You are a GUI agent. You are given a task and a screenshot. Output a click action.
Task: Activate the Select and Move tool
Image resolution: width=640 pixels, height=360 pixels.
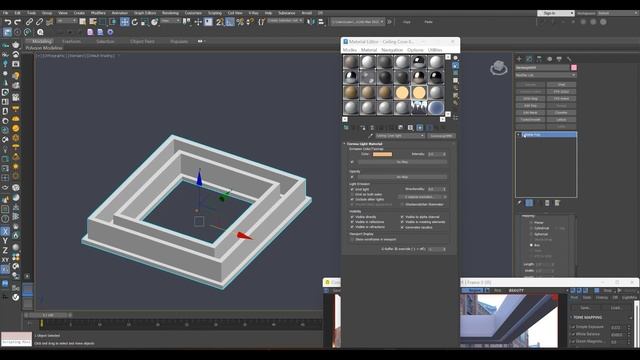pos(125,22)
